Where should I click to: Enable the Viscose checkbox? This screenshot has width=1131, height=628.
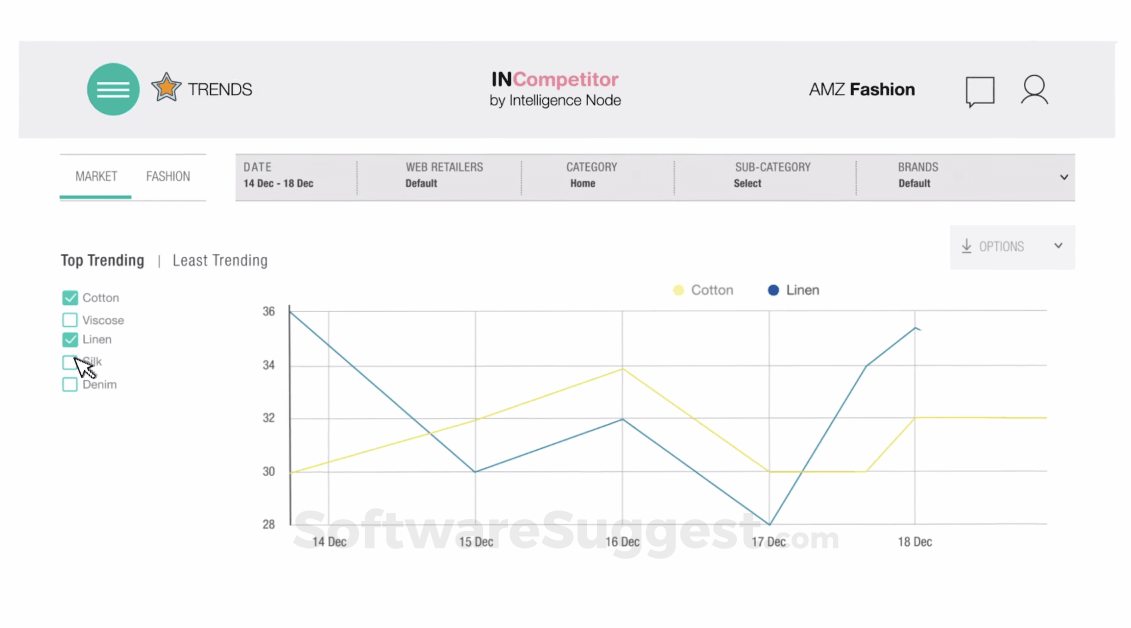click(x=69, y=319)
